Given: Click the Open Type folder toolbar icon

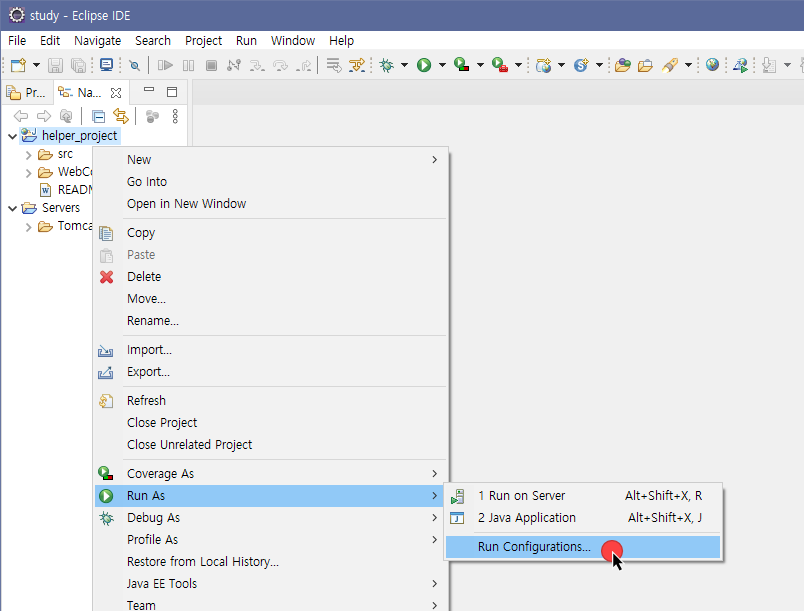Looking at the screenshot, I should 622,65.
